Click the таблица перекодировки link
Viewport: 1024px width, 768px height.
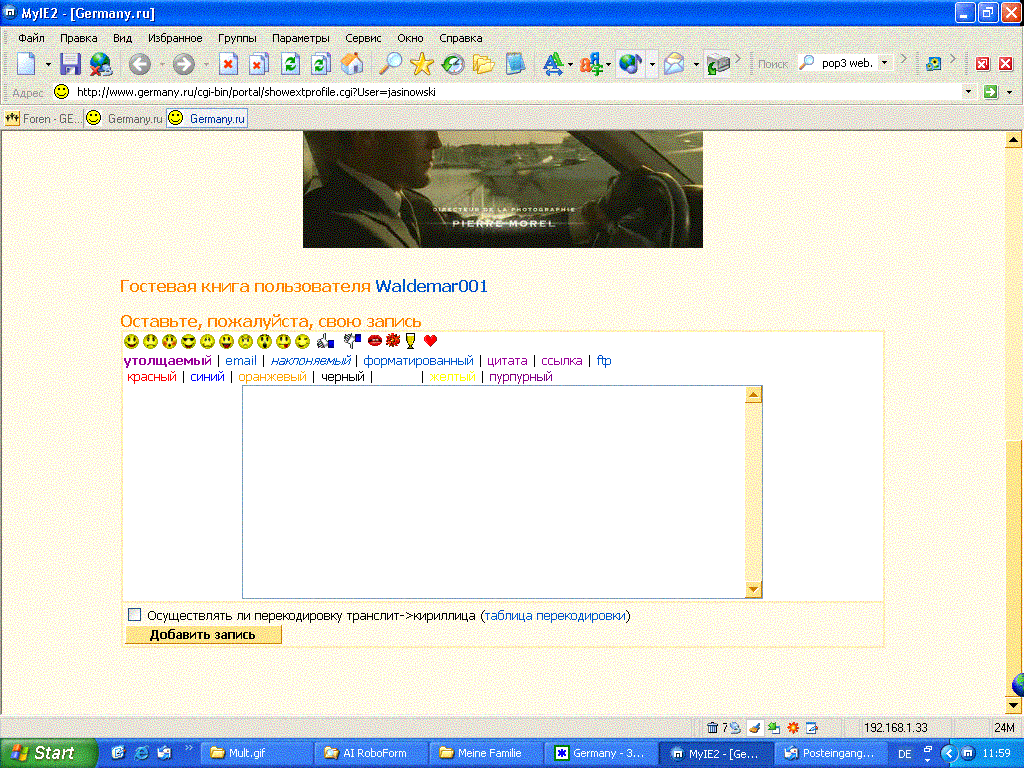555,615
